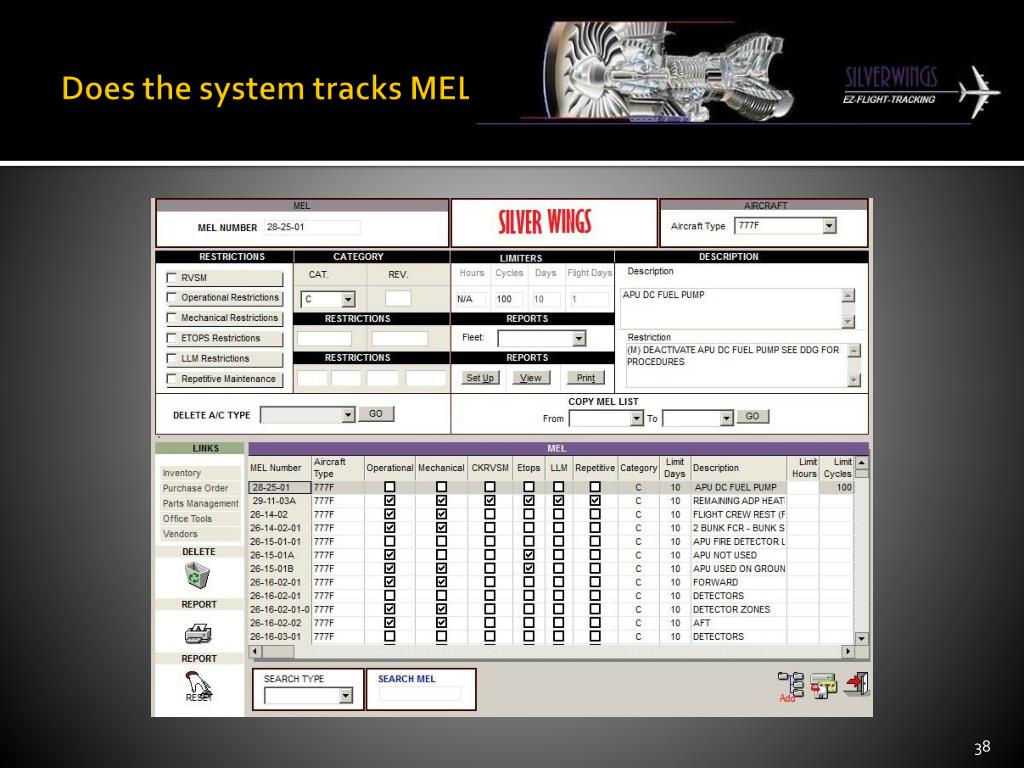Viewport: 1024px width, 768px height.
Task: Click the View report button
Action: (531, 377)
